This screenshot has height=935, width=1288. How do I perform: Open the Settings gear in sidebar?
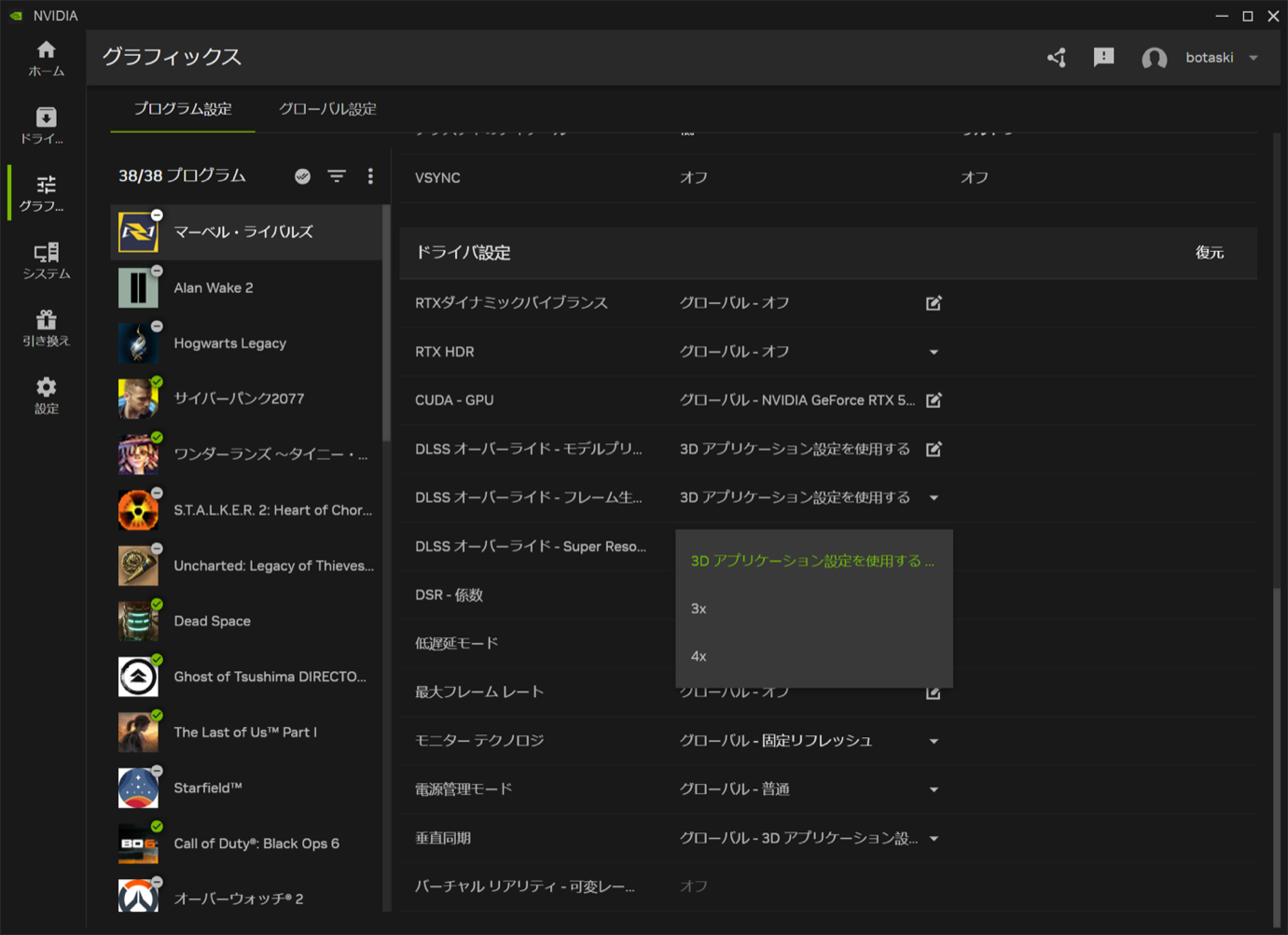tap(46, 395)
